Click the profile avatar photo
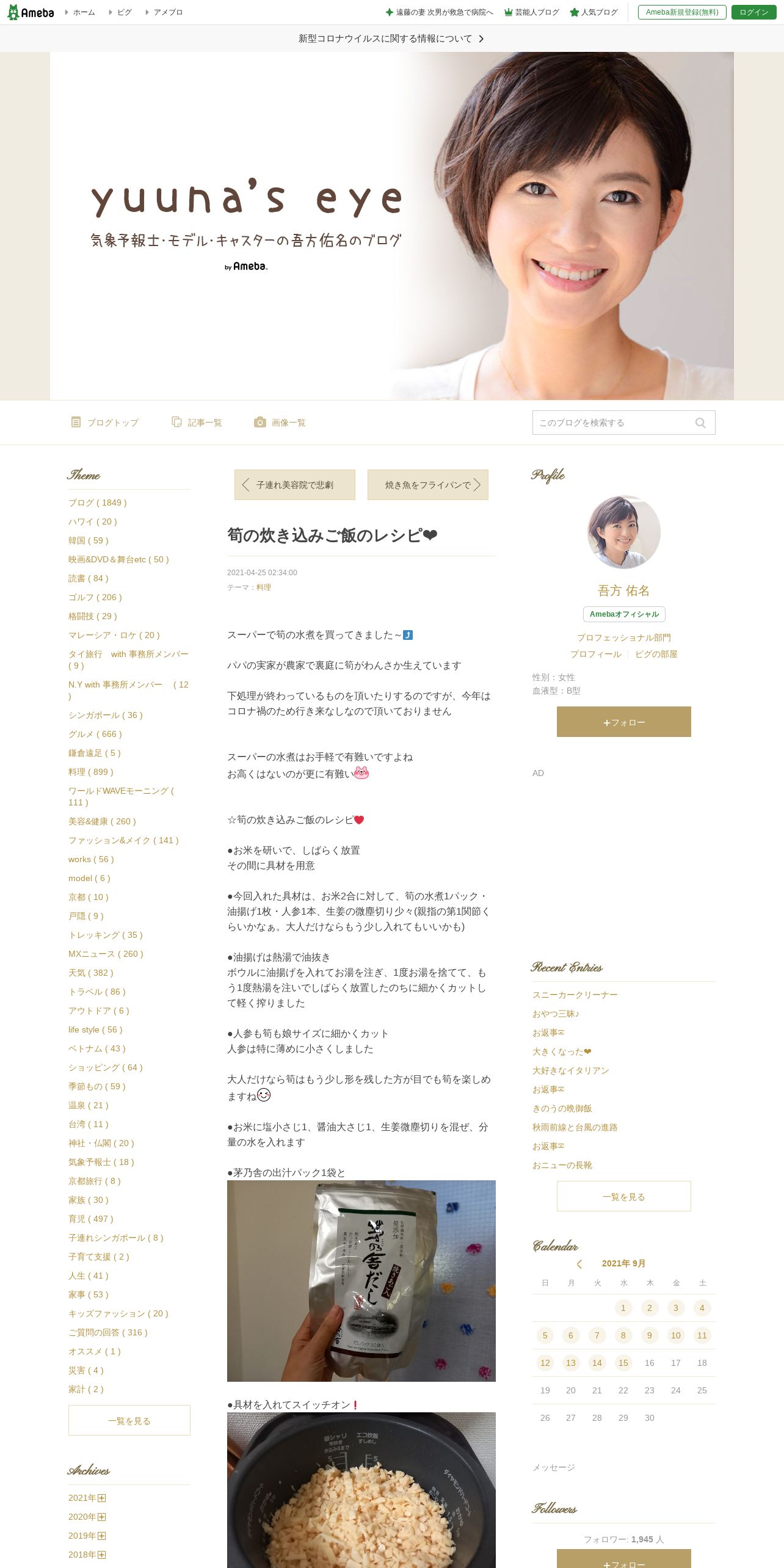This screenshot has width=784, height=1568. click(x=624, y=532)
